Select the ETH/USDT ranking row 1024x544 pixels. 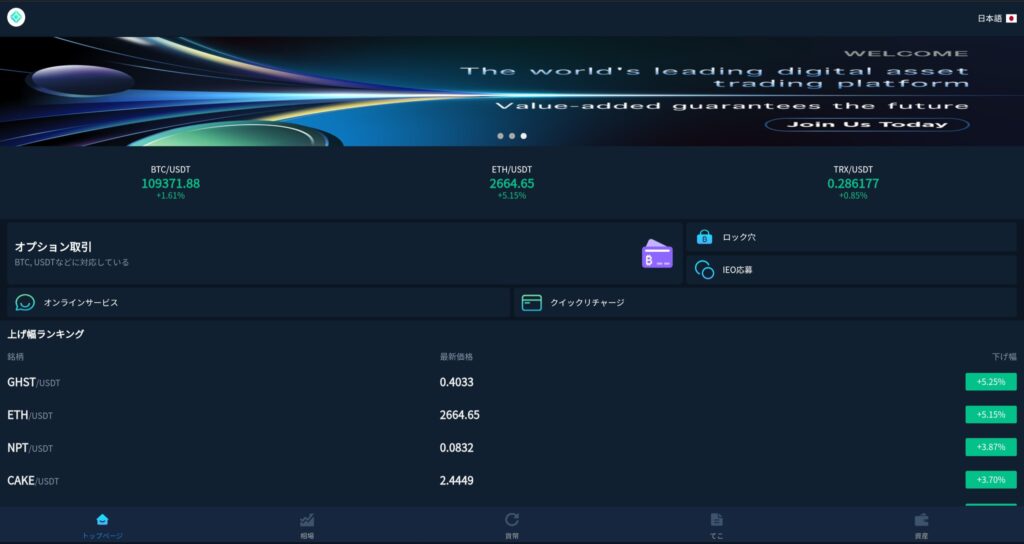[x=512, y=415]
